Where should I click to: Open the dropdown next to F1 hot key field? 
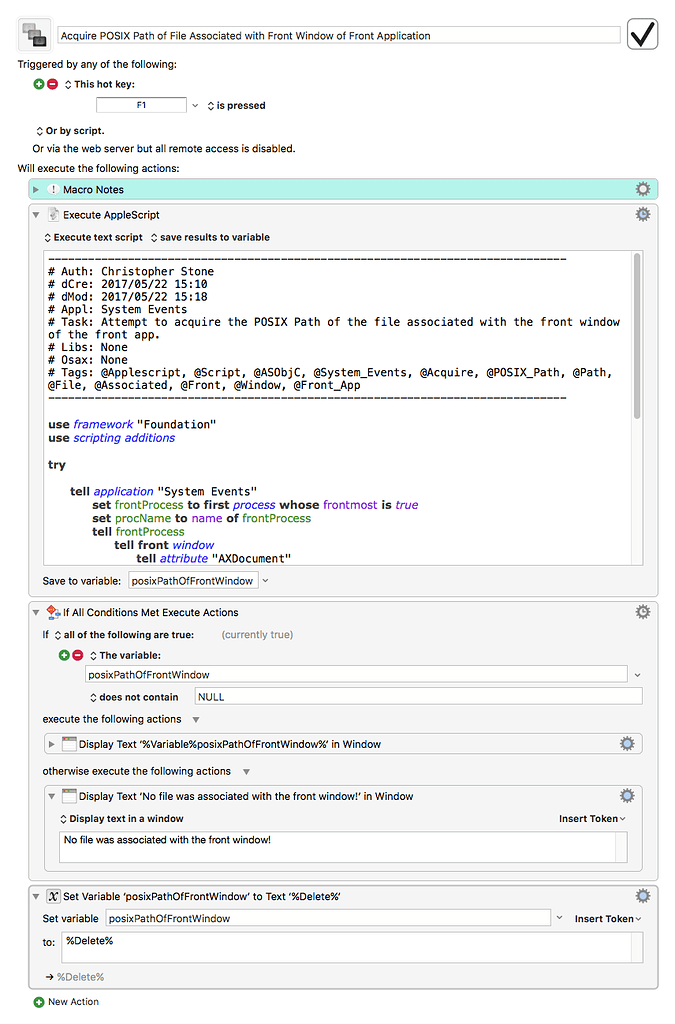(x=195, y=105)
